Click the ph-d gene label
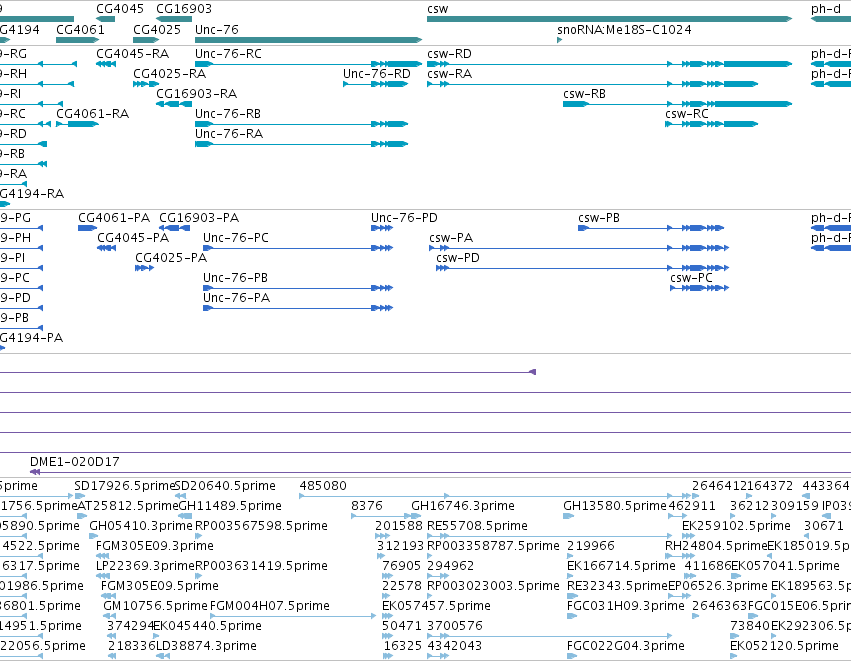The image size is (851, 661). tap(826, 9)
